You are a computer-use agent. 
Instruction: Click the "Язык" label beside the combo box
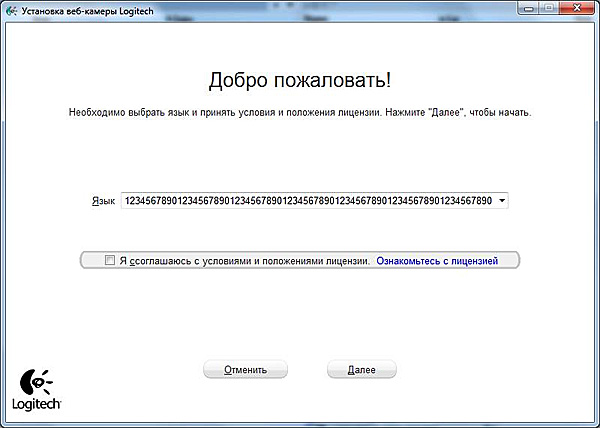pos(102,201)
